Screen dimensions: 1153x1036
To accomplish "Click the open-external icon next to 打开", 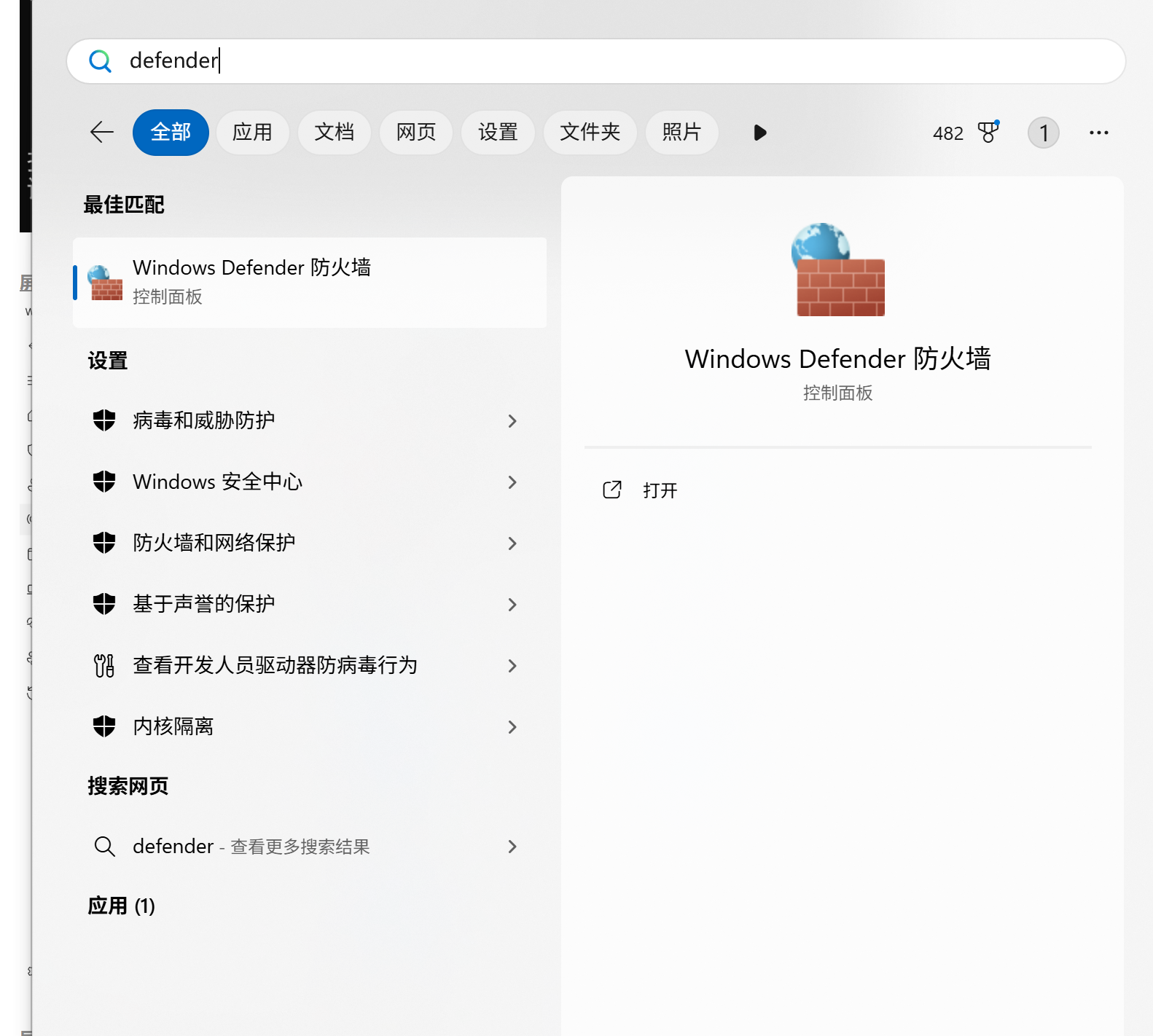I will pos(612,490).
